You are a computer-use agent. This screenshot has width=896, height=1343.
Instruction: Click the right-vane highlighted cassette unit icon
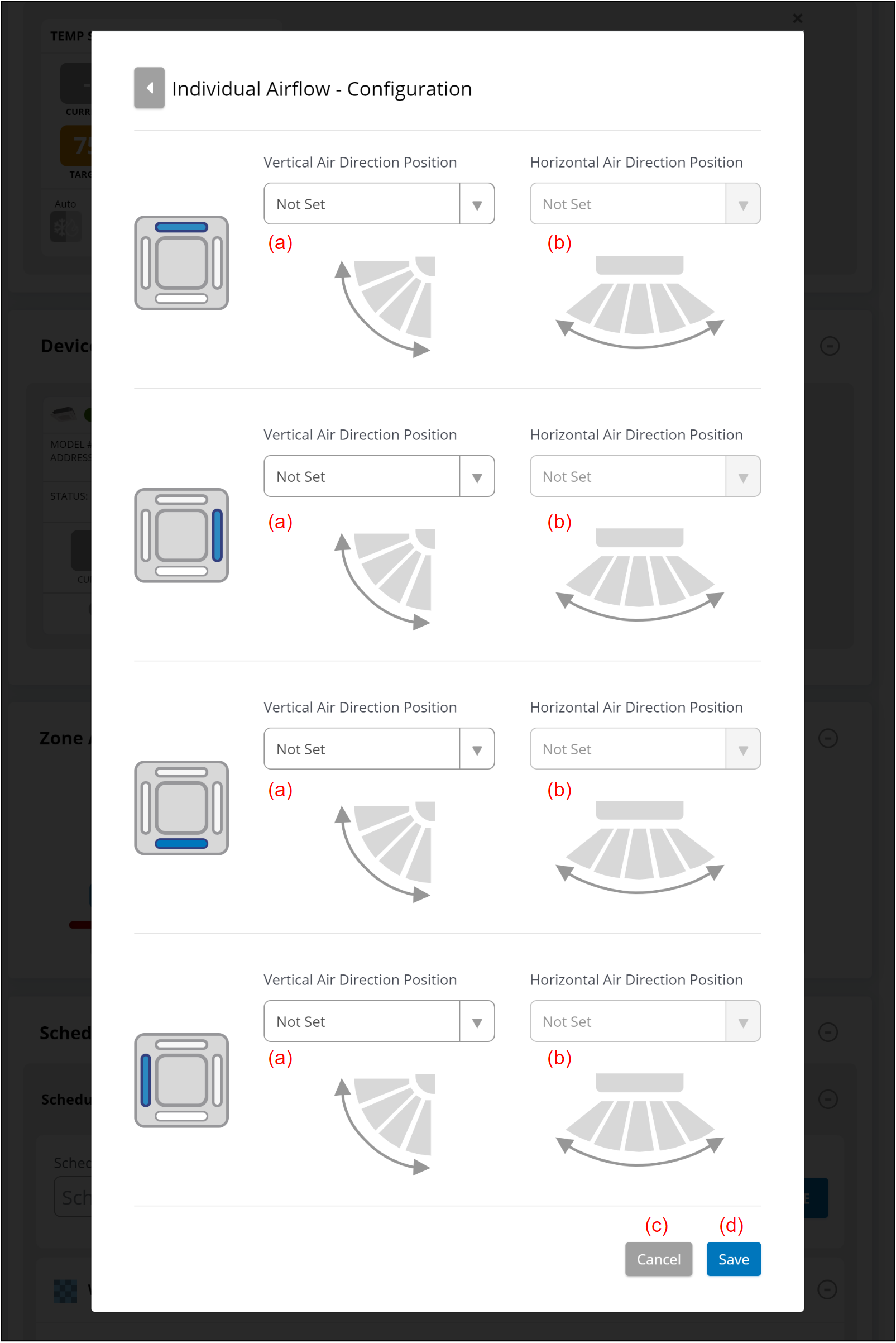181,536
